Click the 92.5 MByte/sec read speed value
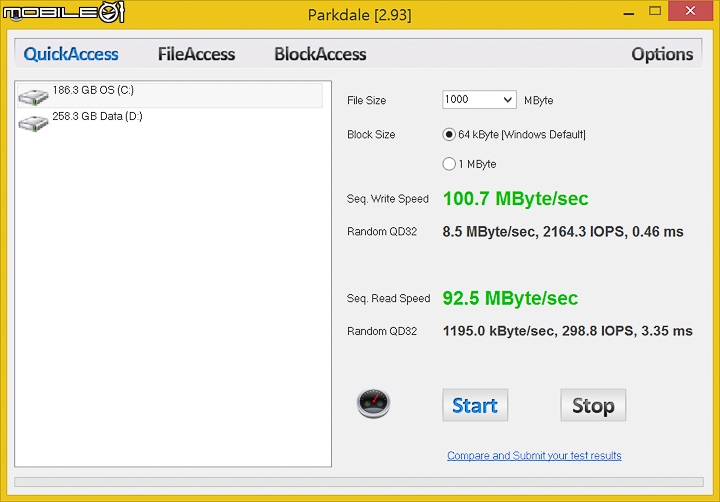This screenshot has height=502, width=720. pos(510,299)
